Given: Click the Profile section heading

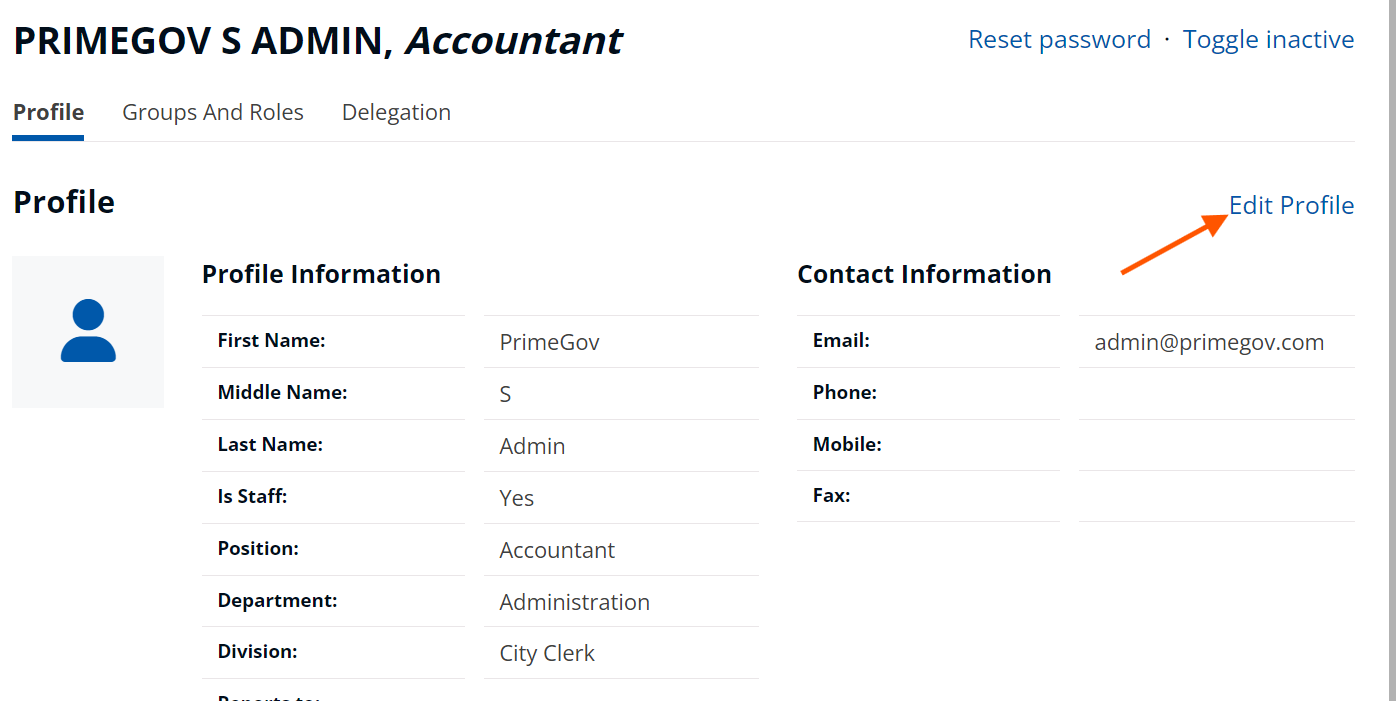Looking at the screenshot, I should click(x=64, y=202).
